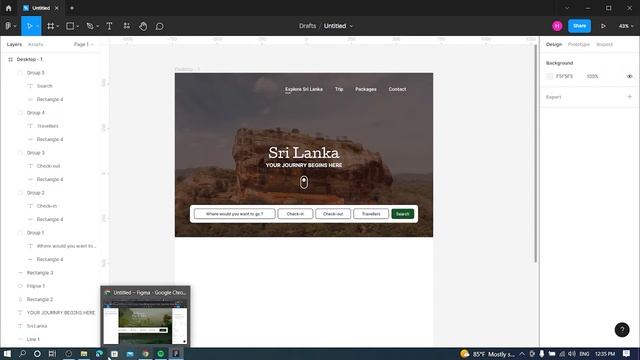Click Drafts in the breadcrumb
The height and width of the screenshot is (360, 640).
(307, 26)
